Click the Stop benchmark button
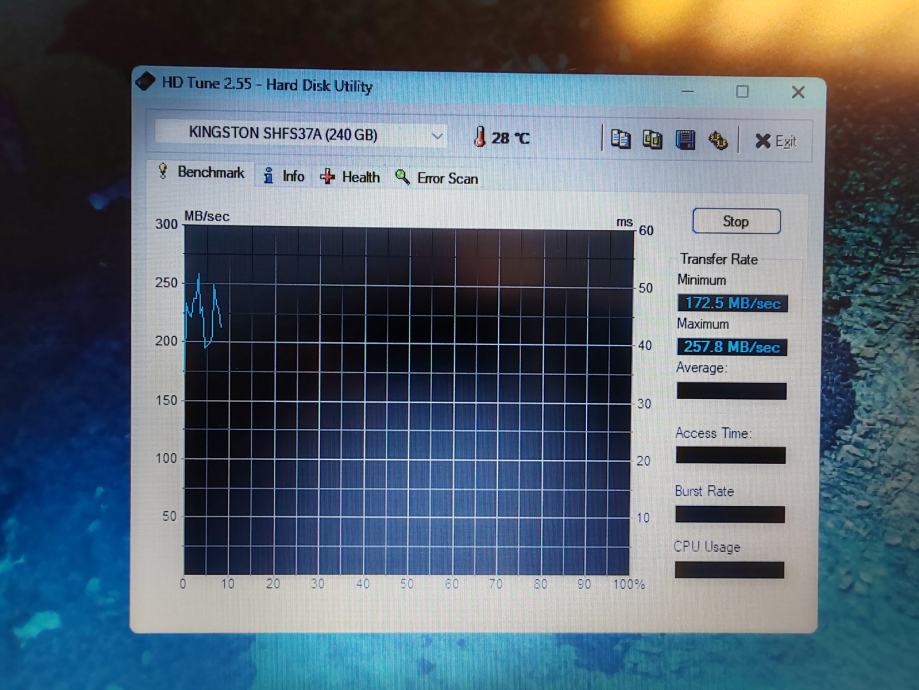This screenshot has height=690, width=919. (736, 222)
